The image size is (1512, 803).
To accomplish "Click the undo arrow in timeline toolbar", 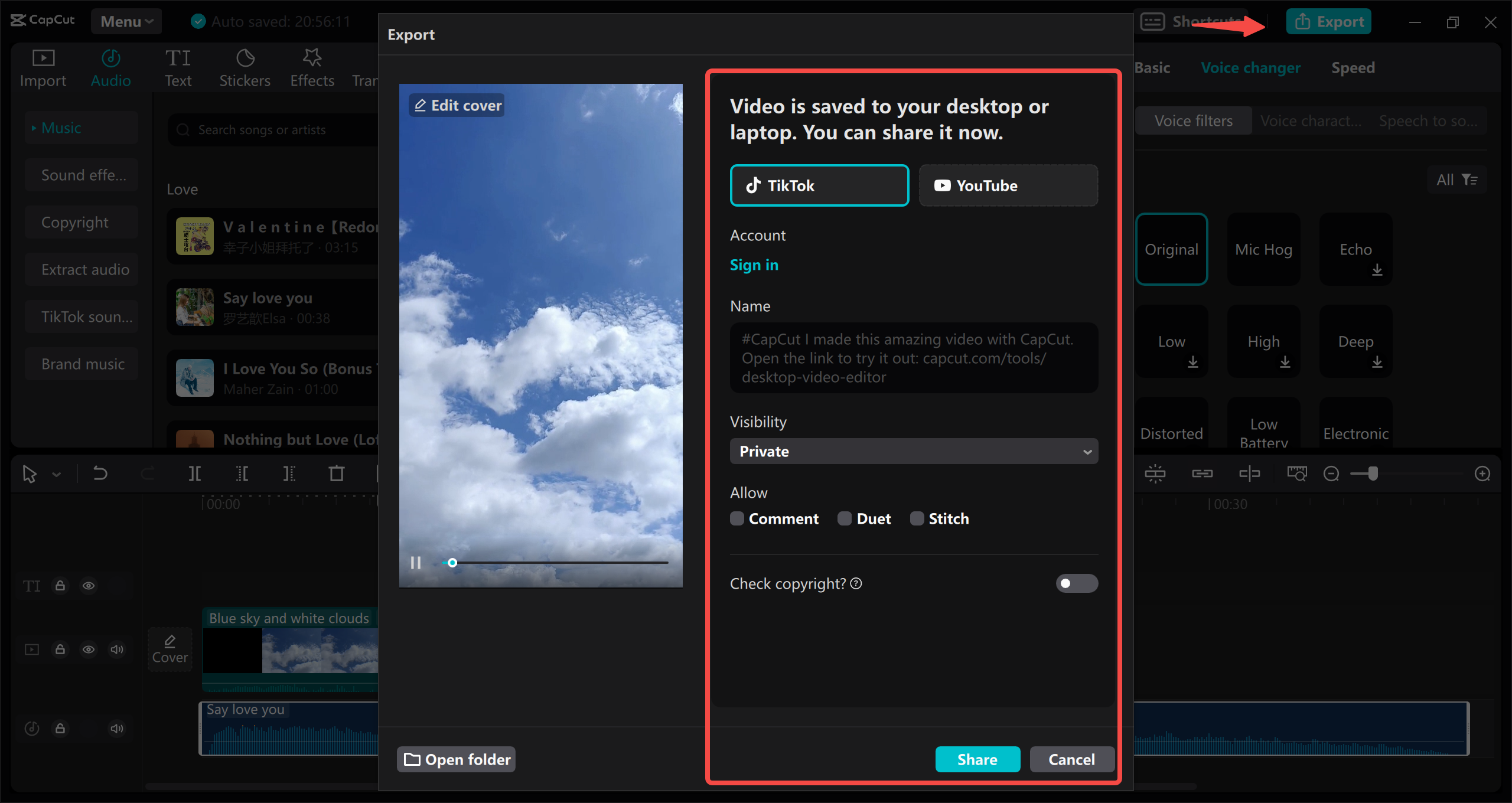I will (100, 474).
